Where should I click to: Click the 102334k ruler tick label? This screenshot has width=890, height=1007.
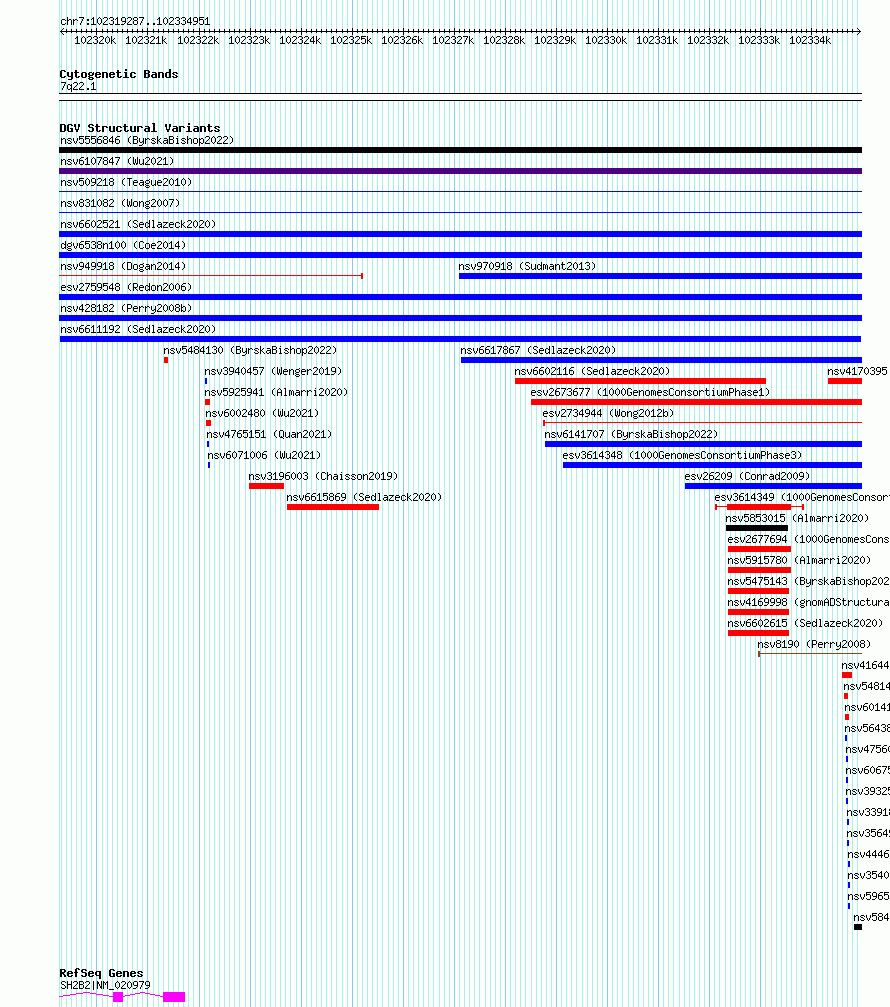(x=810, y=40)
